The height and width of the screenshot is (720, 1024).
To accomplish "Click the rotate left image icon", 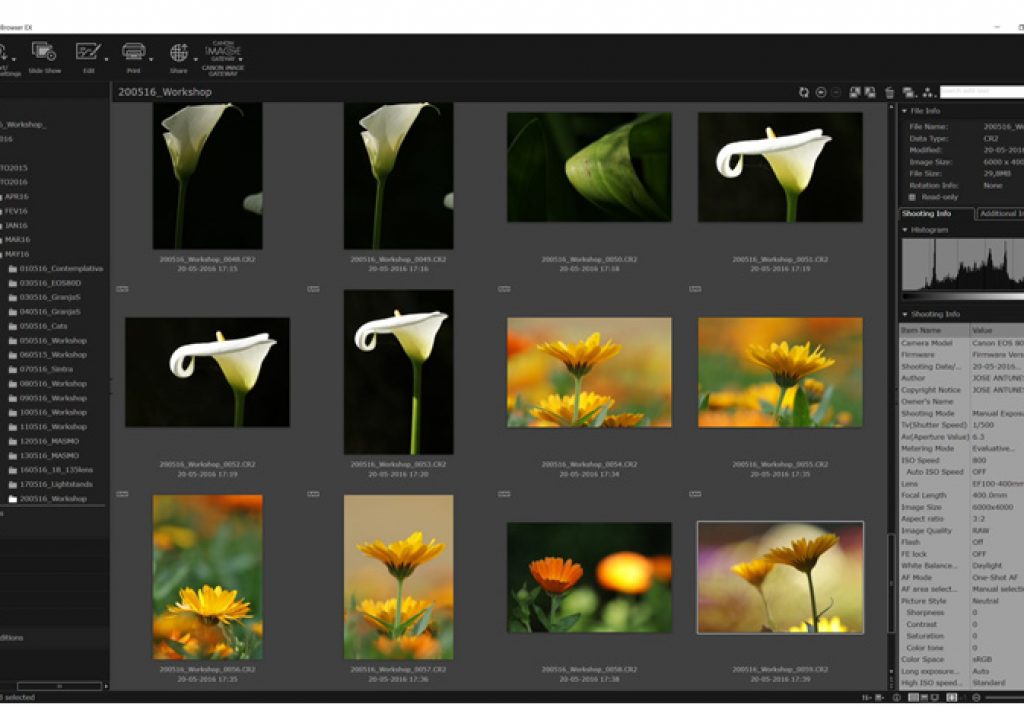I will pos(854,93).
